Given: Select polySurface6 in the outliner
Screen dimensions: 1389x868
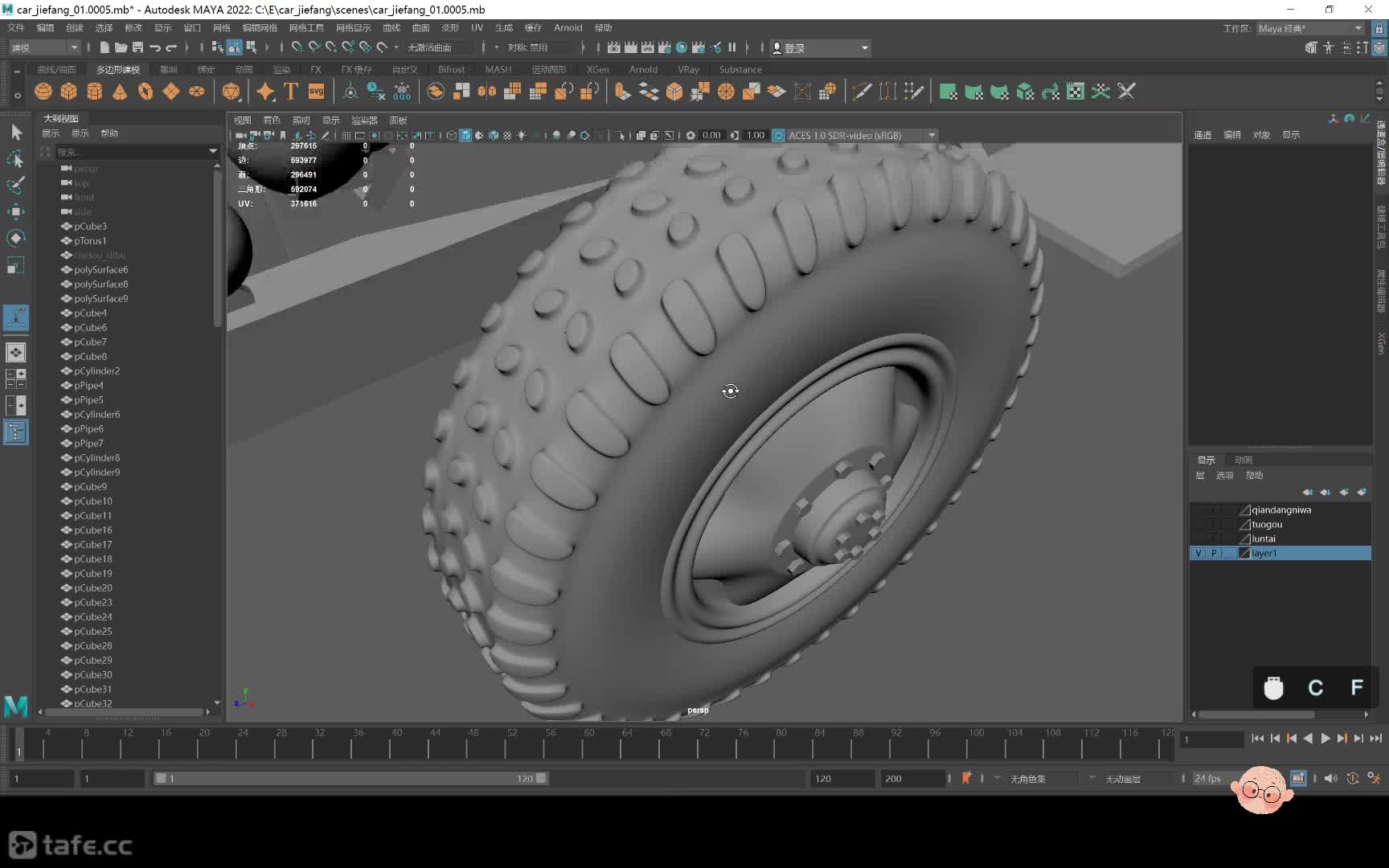Looking at the screenshot, I should pos(101,270).
